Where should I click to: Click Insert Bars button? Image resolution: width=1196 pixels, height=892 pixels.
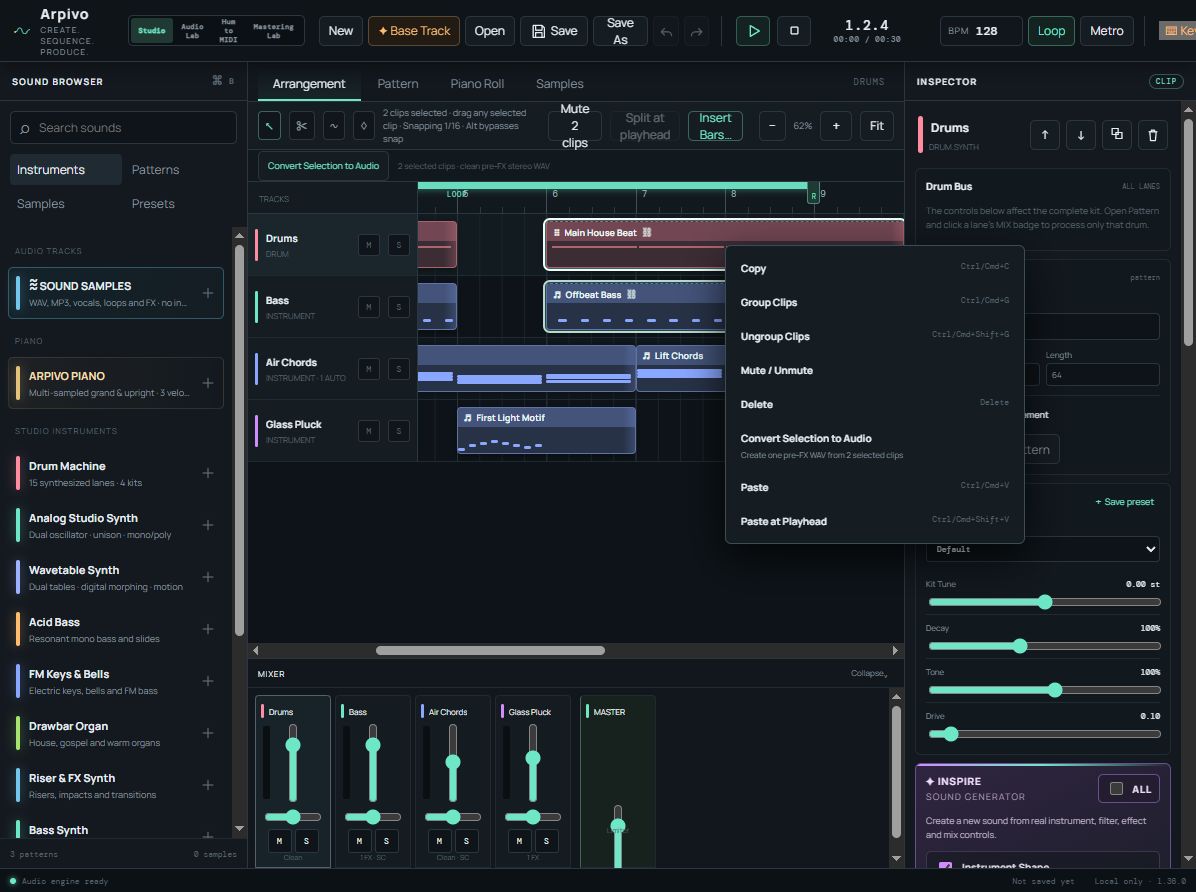(715, 126)
